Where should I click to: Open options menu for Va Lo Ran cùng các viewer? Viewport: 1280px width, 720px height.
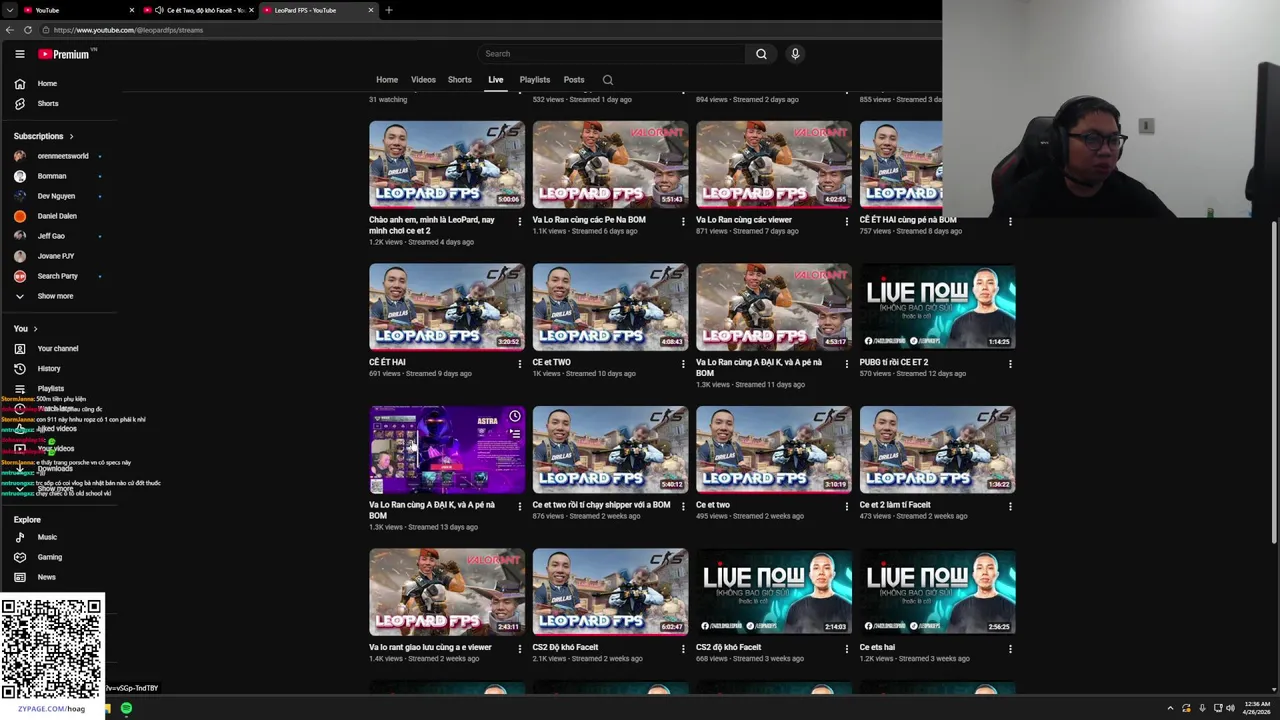pos(846,222)
